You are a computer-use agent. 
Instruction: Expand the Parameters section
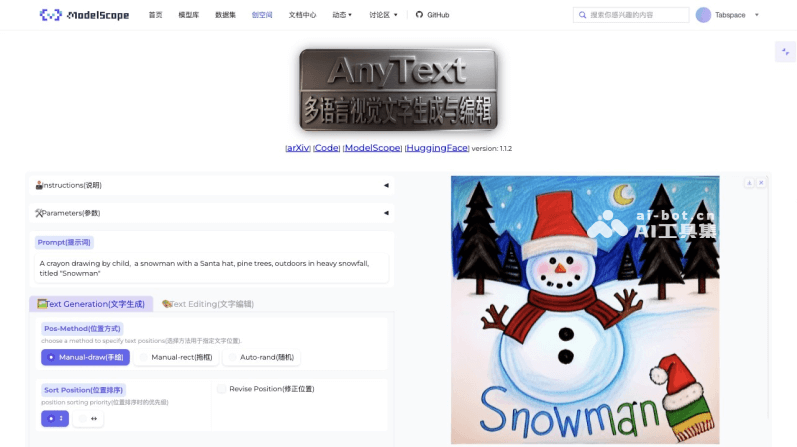tap(386, 213)
